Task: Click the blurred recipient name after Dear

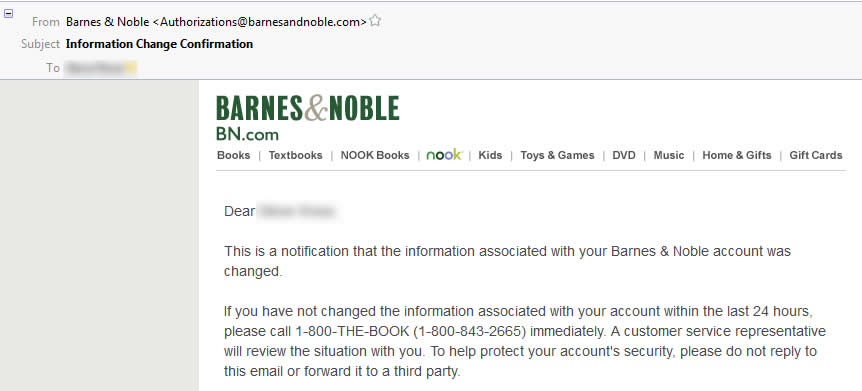Action: pos(296,211)
